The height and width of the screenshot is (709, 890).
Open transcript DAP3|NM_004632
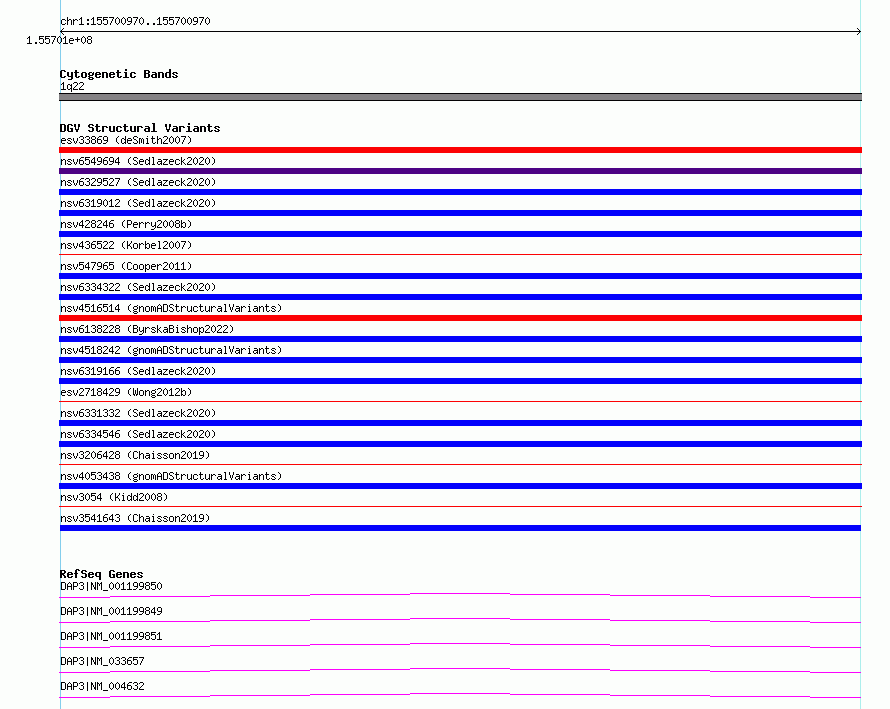point(102,686)
